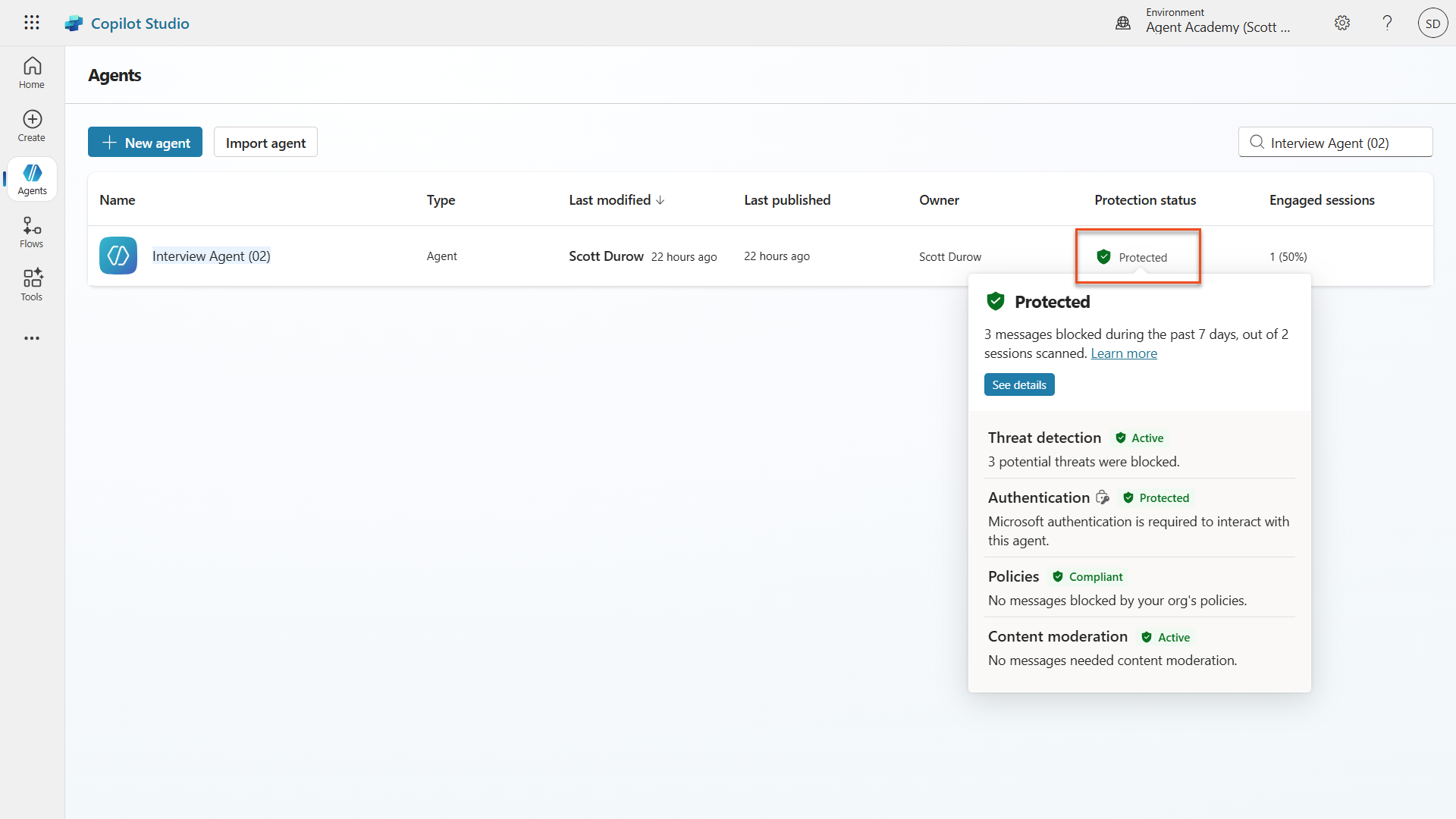This screenshot has height=819, width=1456.
Task: Click the New agent button
Action: pos(145,143)
